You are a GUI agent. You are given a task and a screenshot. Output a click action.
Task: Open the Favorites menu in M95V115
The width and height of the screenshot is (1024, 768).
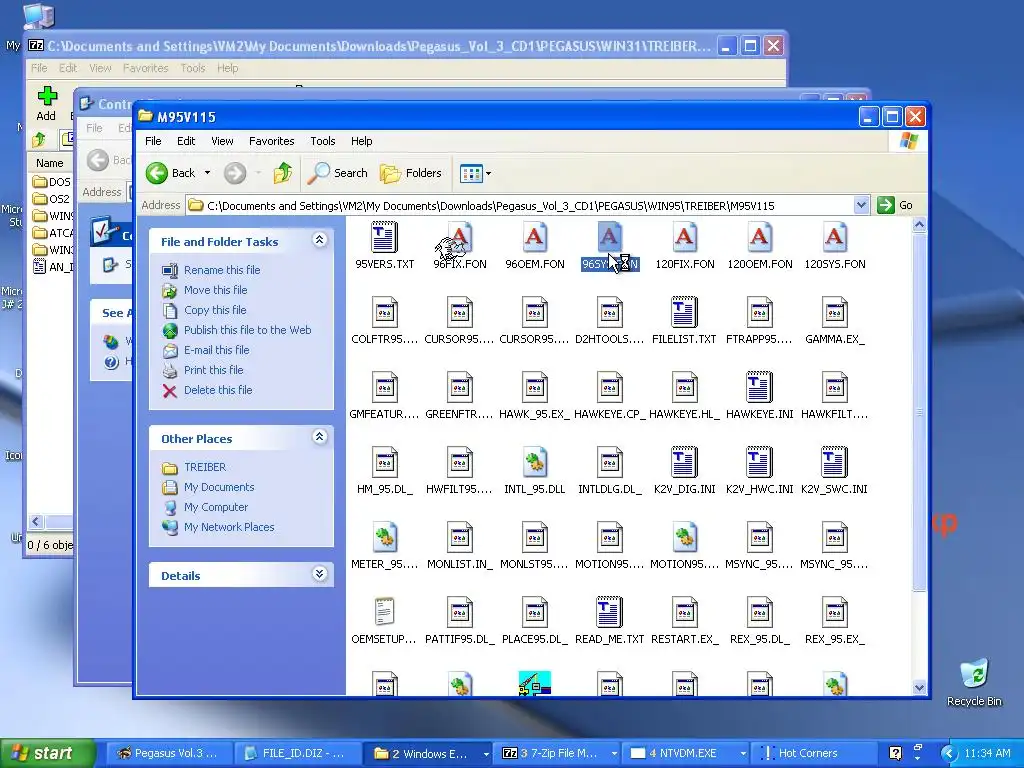(x=271, y=141)
